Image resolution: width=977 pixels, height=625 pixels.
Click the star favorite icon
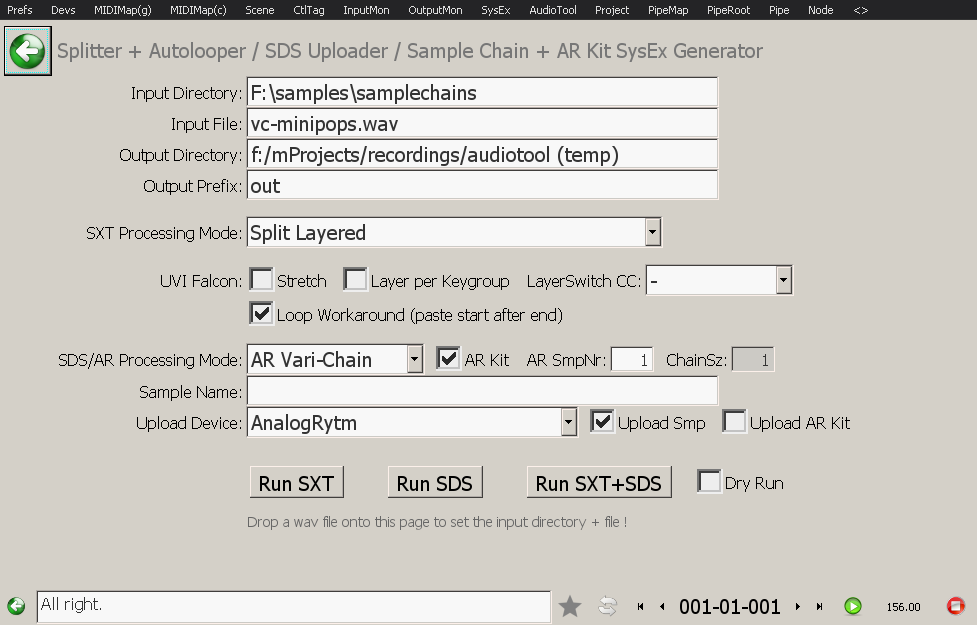[570, 606]
